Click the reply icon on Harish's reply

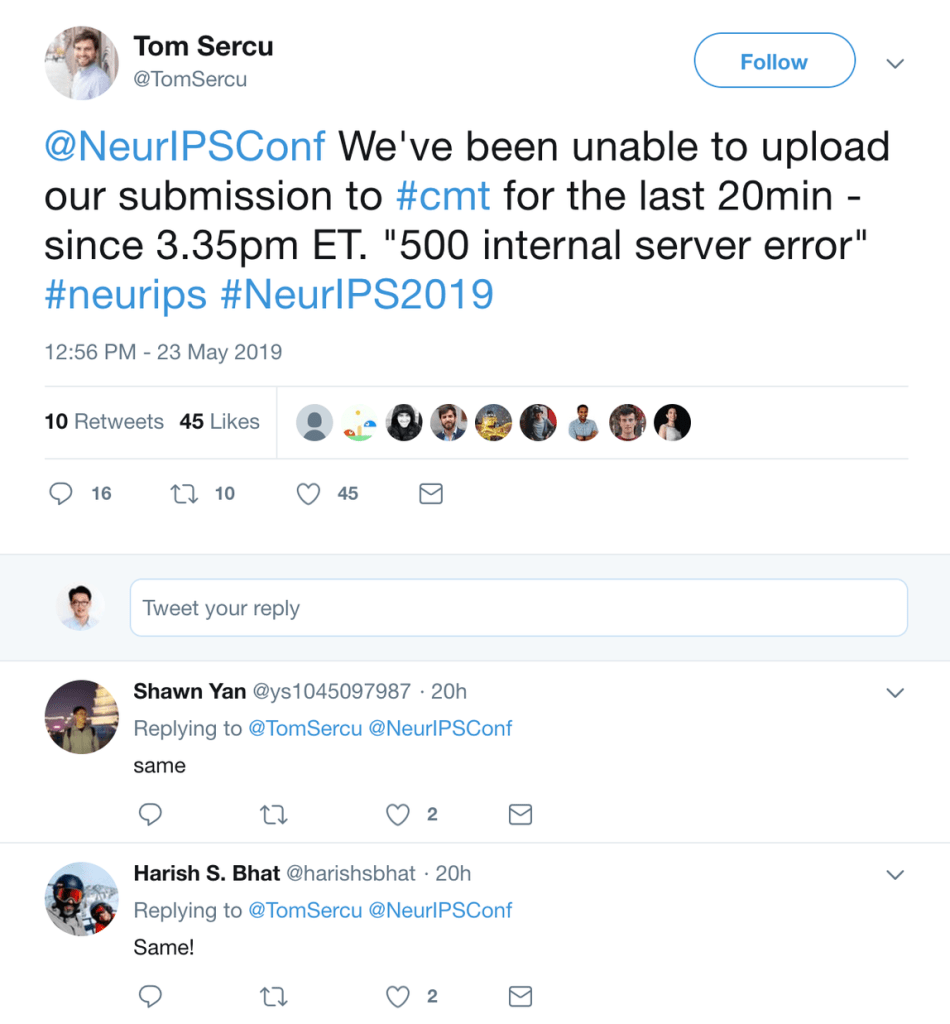(150, 996)
